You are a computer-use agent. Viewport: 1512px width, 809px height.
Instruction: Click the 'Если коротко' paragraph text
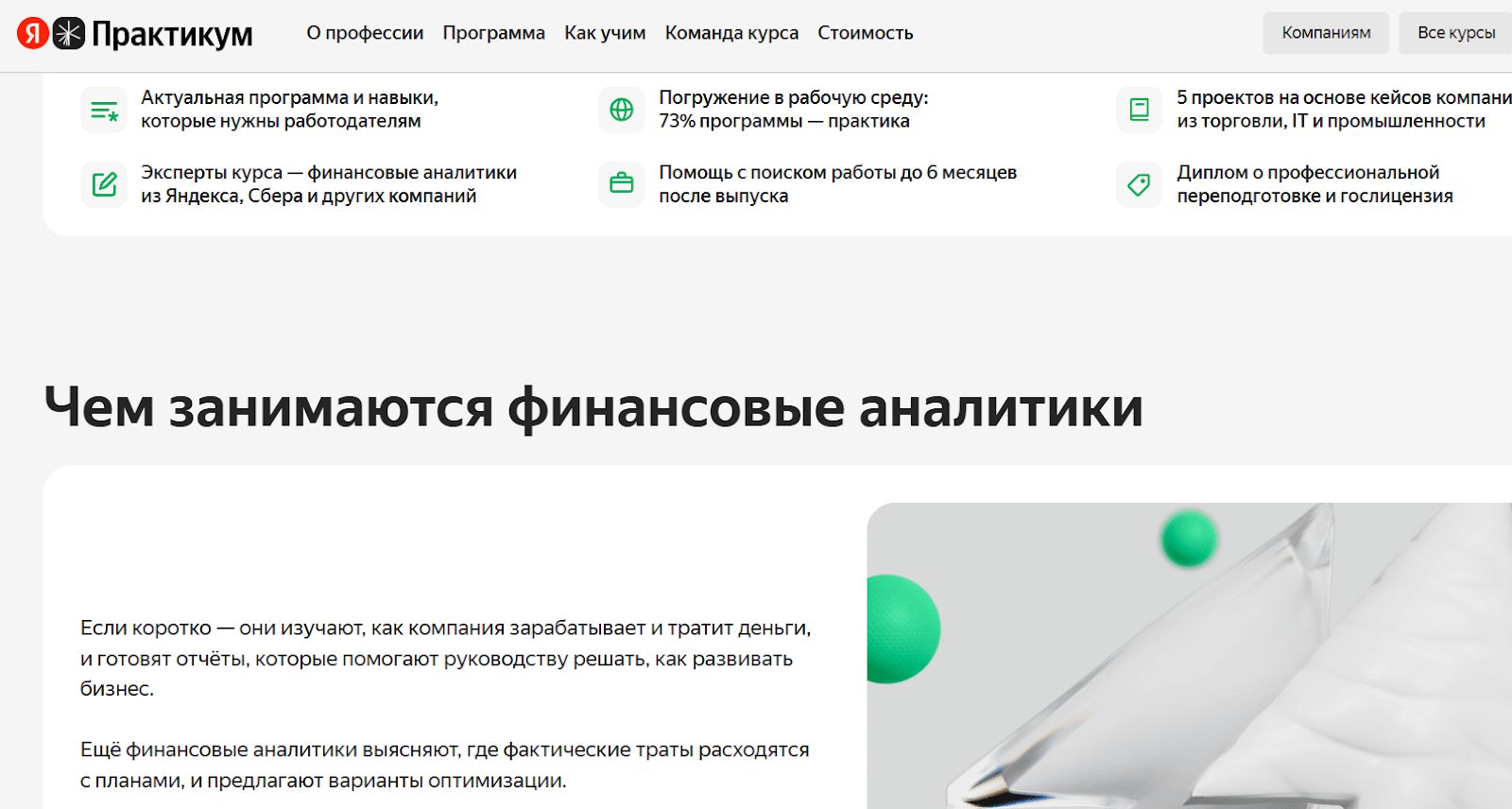tap(445, 658)
